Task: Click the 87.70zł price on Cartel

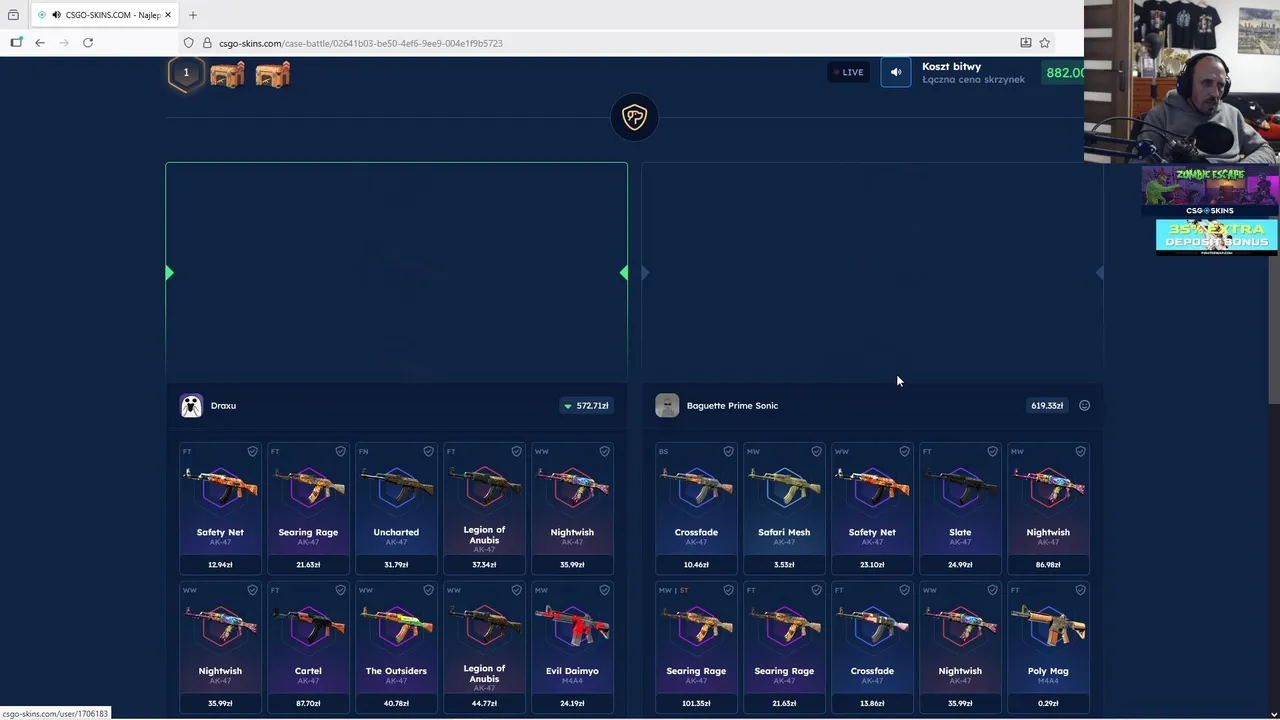Action: (308, 704)
